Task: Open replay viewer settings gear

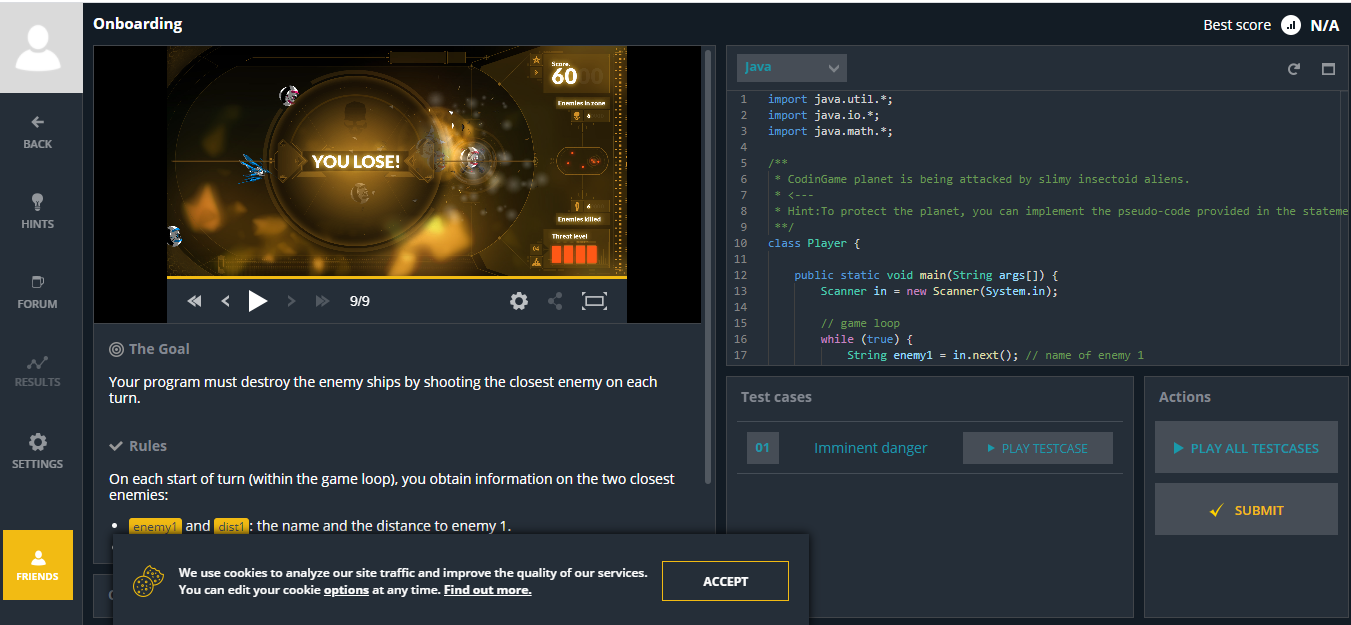Action: point(519,301)
